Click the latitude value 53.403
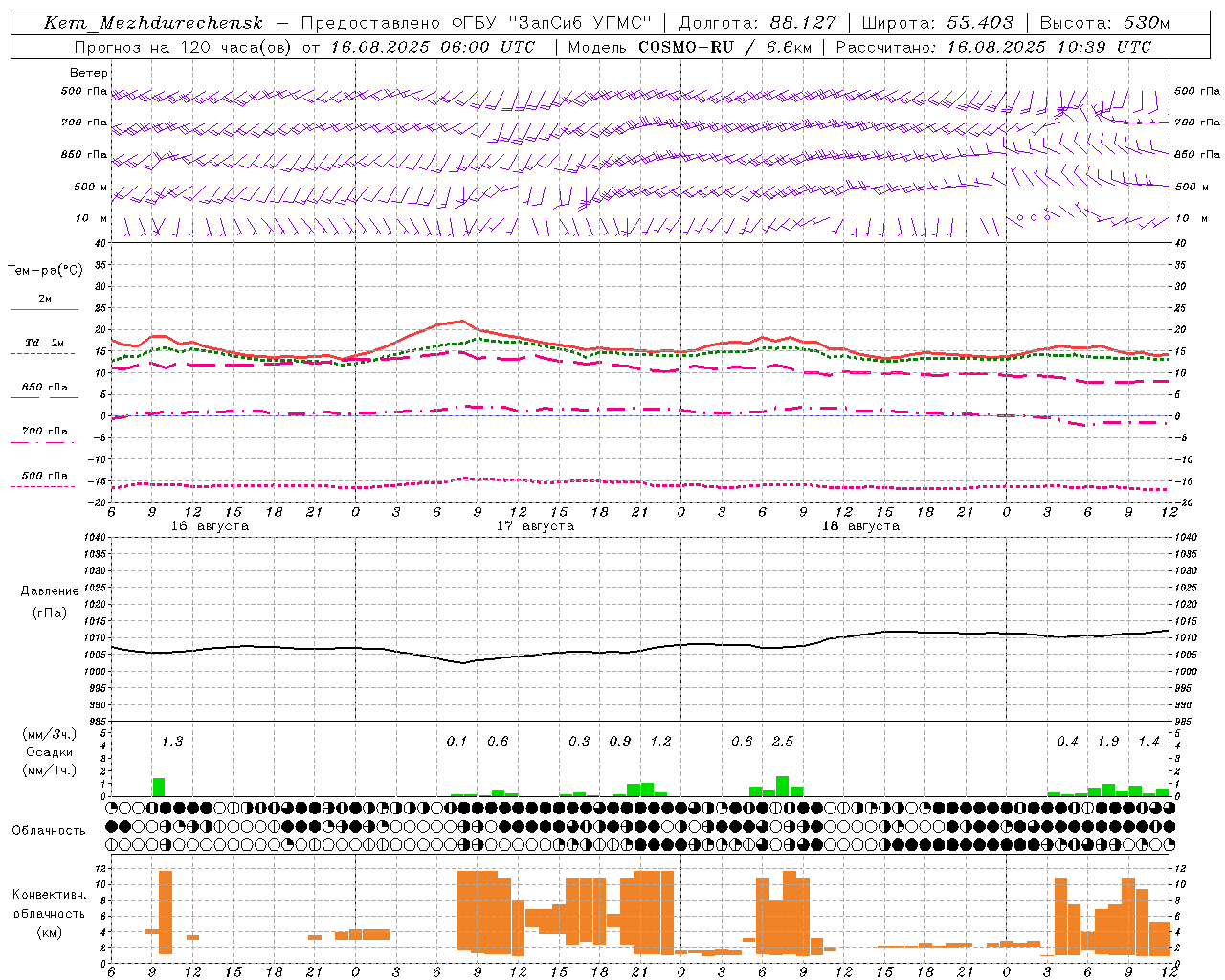 point(980,23)
